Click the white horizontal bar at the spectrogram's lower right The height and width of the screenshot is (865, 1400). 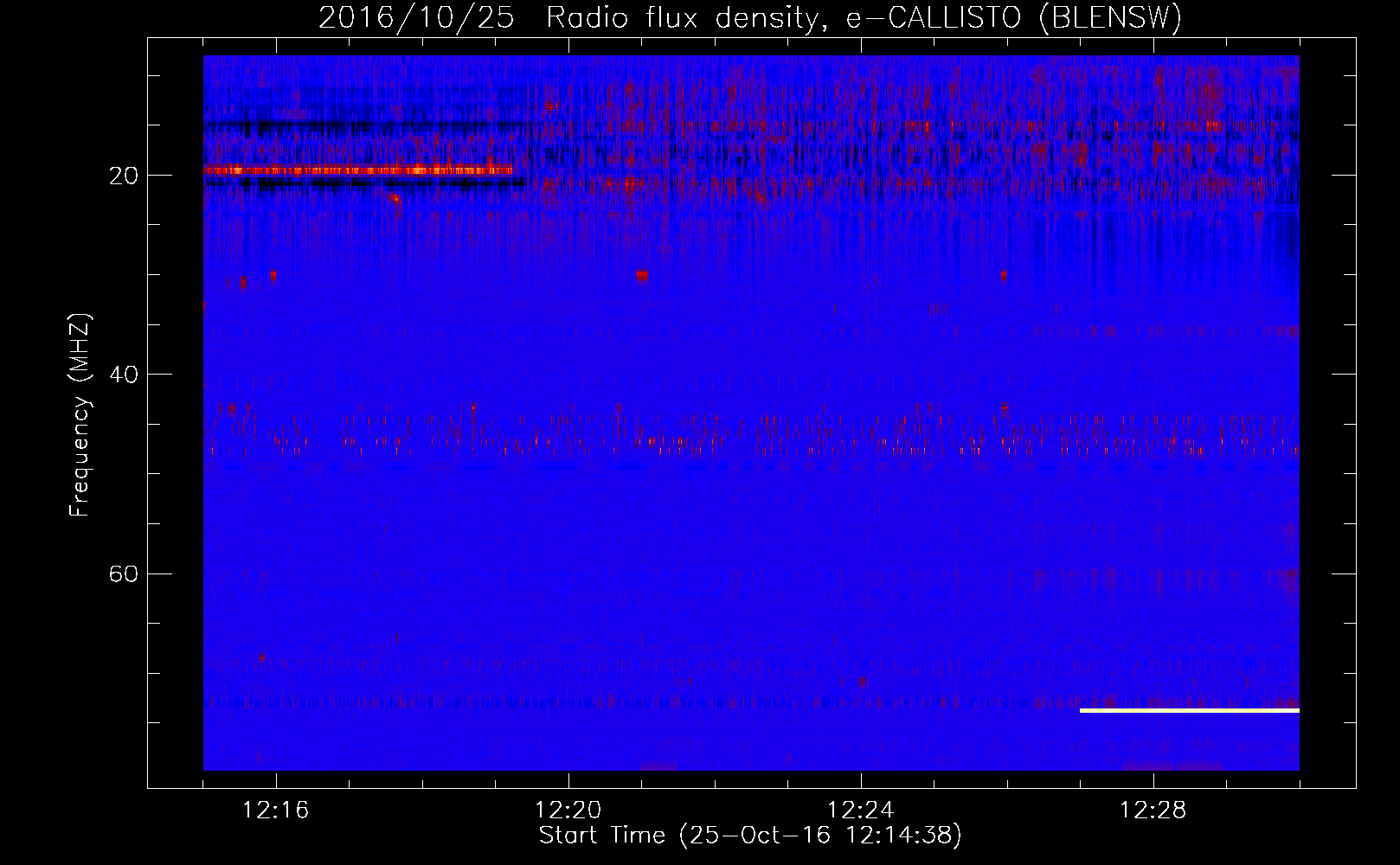[1190, 710]
